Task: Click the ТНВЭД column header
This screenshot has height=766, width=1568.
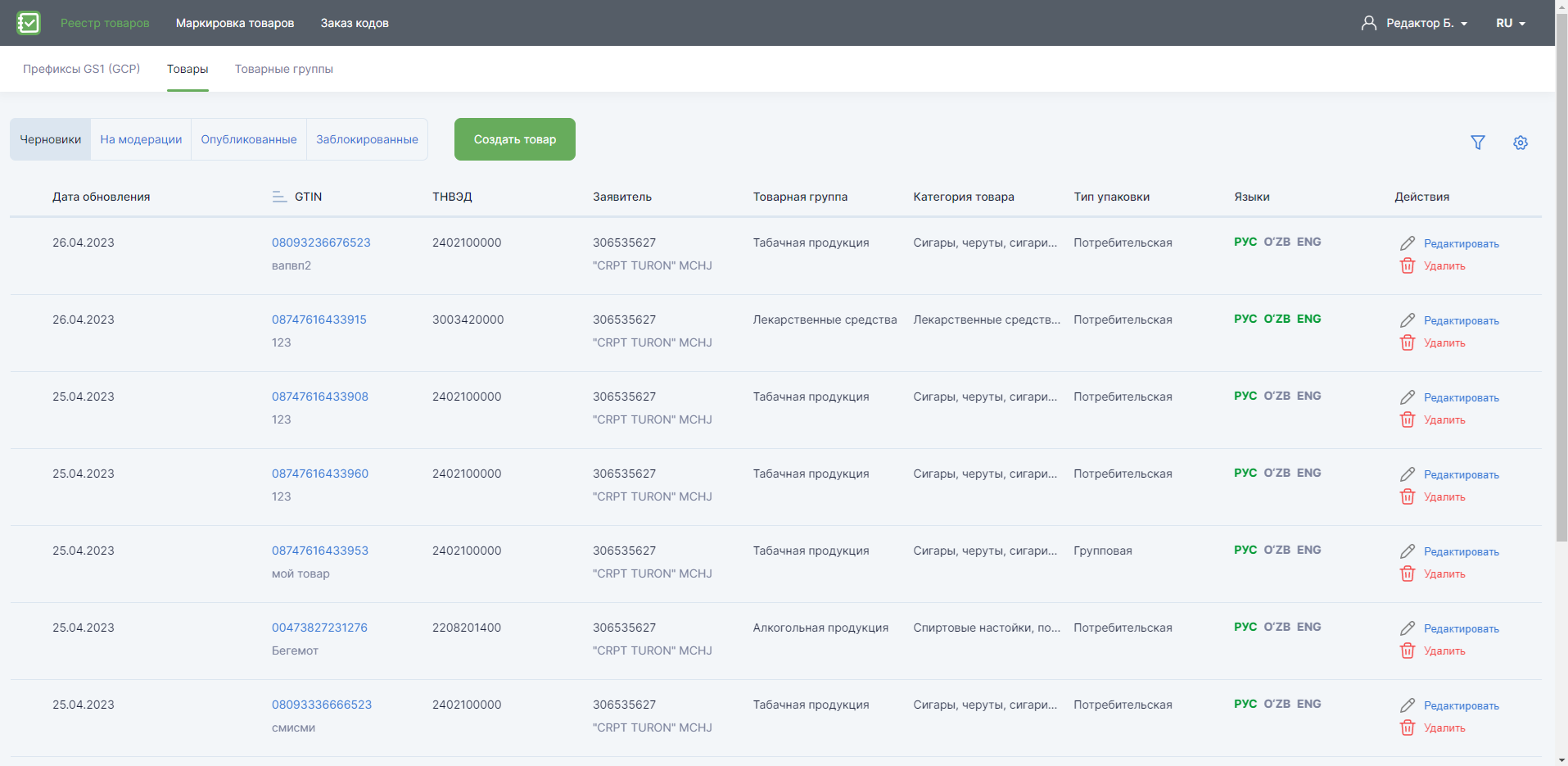Action: coord(452,197)
